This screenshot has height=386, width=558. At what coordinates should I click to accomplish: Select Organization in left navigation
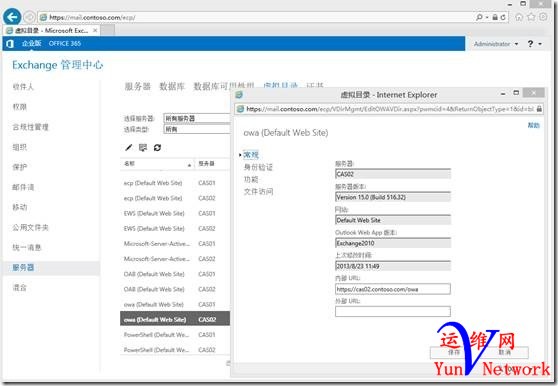click(20, 147)
